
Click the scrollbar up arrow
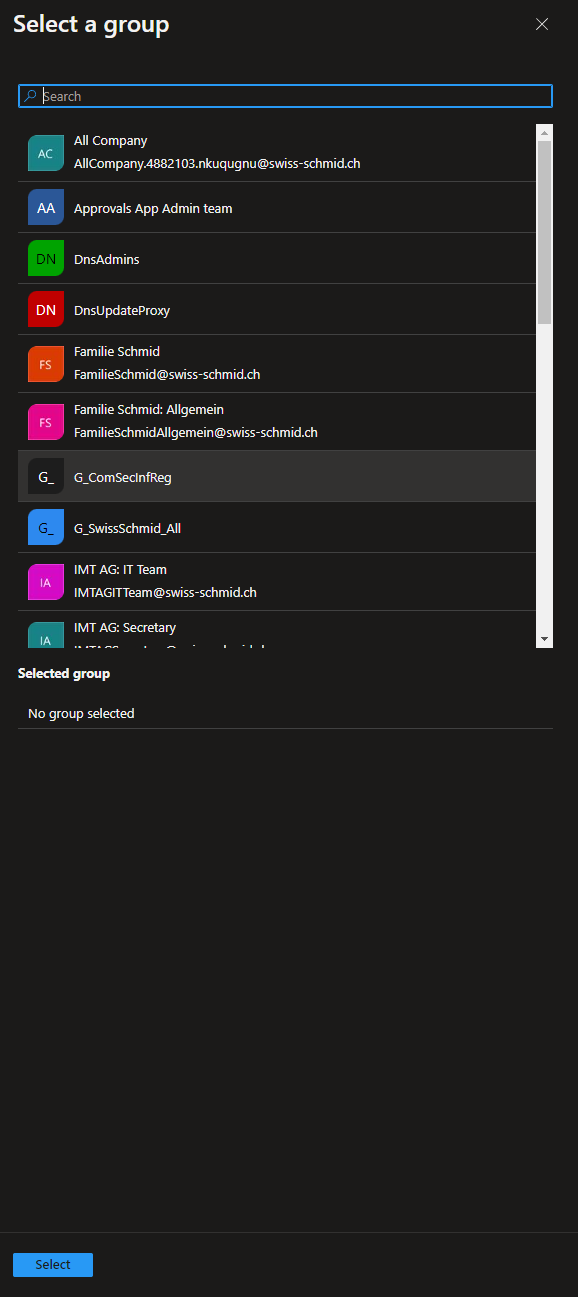(545, 132)
